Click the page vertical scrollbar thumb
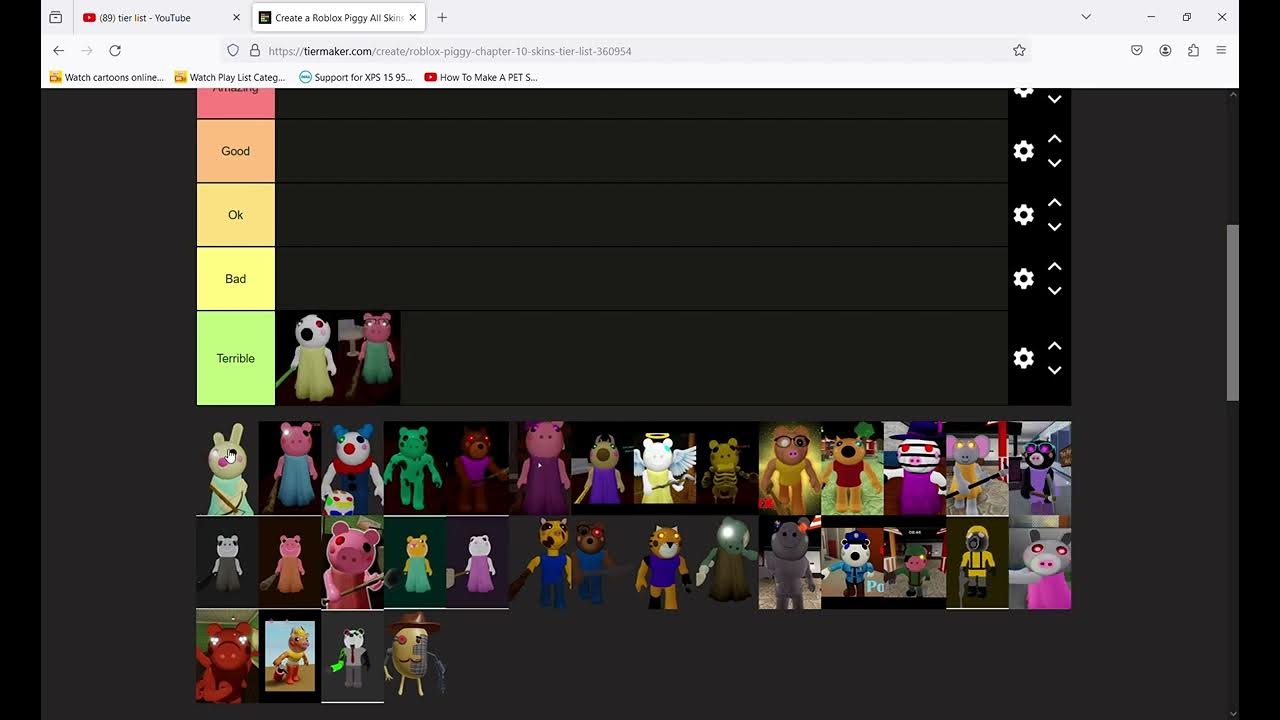 tap(1233, 312)
